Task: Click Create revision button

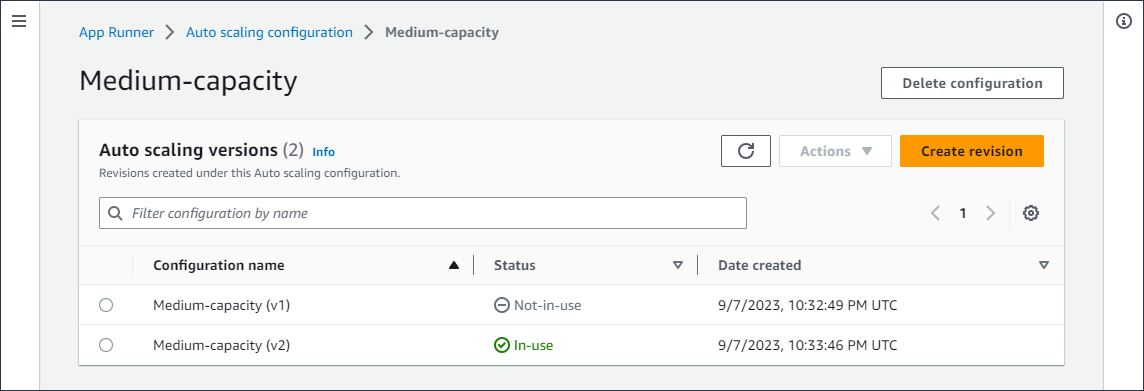Action: click(972, 151)
